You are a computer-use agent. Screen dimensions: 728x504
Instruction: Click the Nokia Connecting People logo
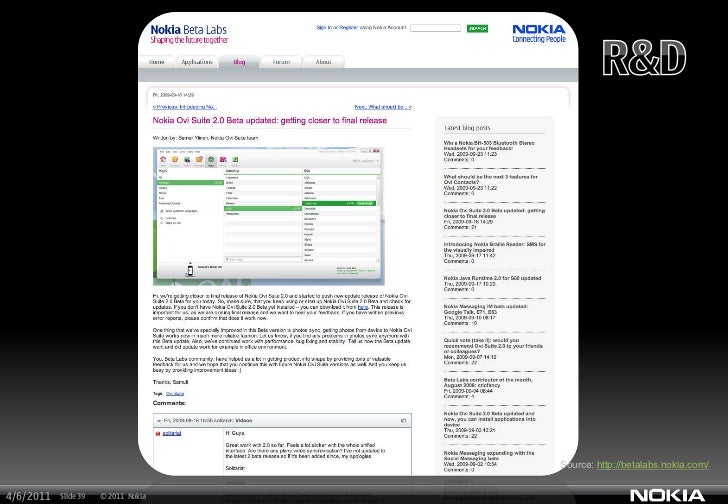click(x=539, y=33)
